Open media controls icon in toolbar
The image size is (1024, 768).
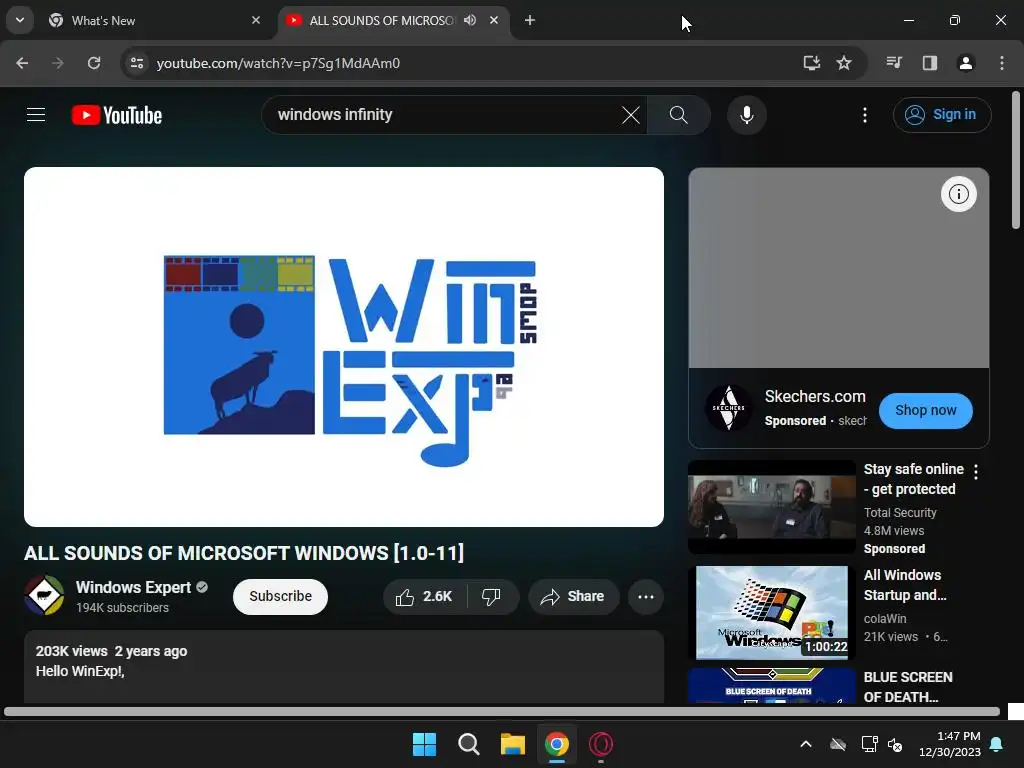point(894,63)
